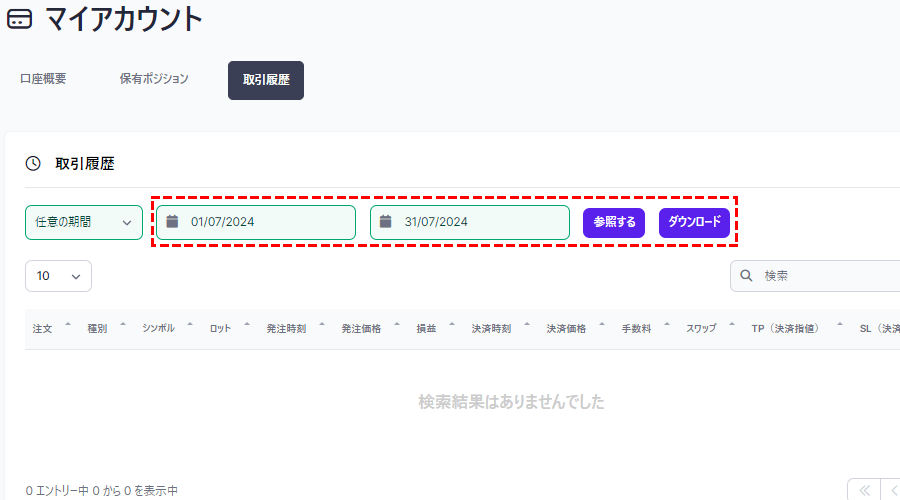The width and height of the screenshot is (900, 500).
Task: Click the ダウンロード button
Action: coord(695,222)
